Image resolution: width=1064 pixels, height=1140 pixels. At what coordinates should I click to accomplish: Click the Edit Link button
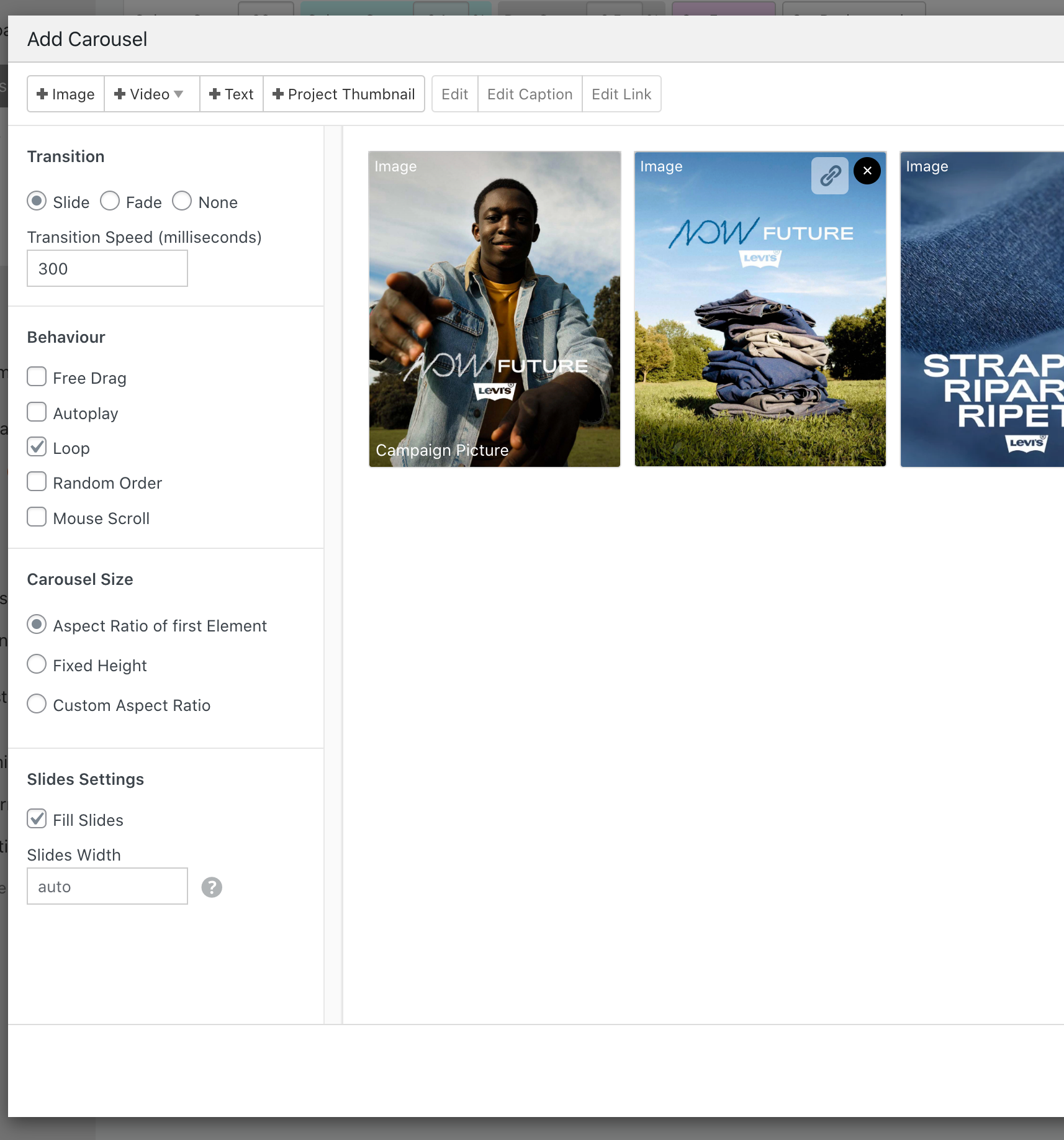621,94
